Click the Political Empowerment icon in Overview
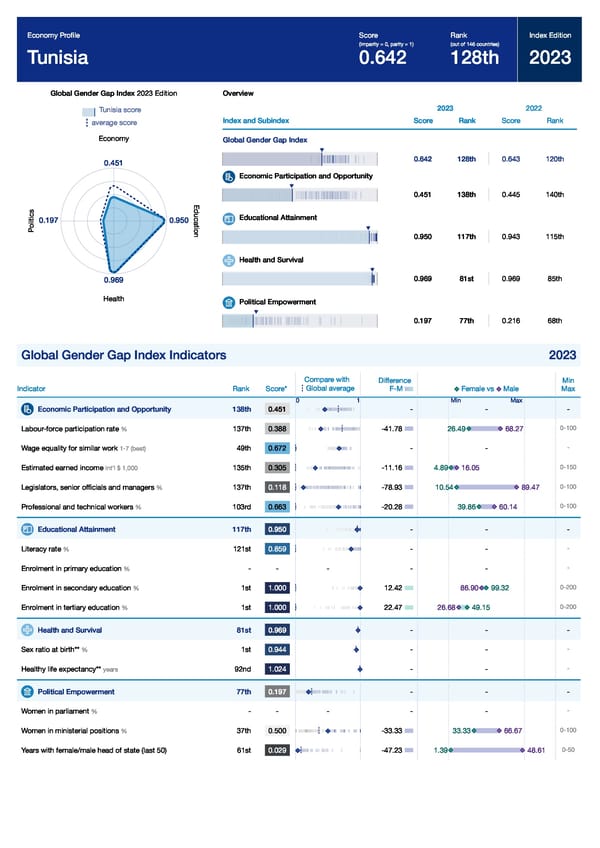This screenshot has height=848, width=600. pos(229,302)
